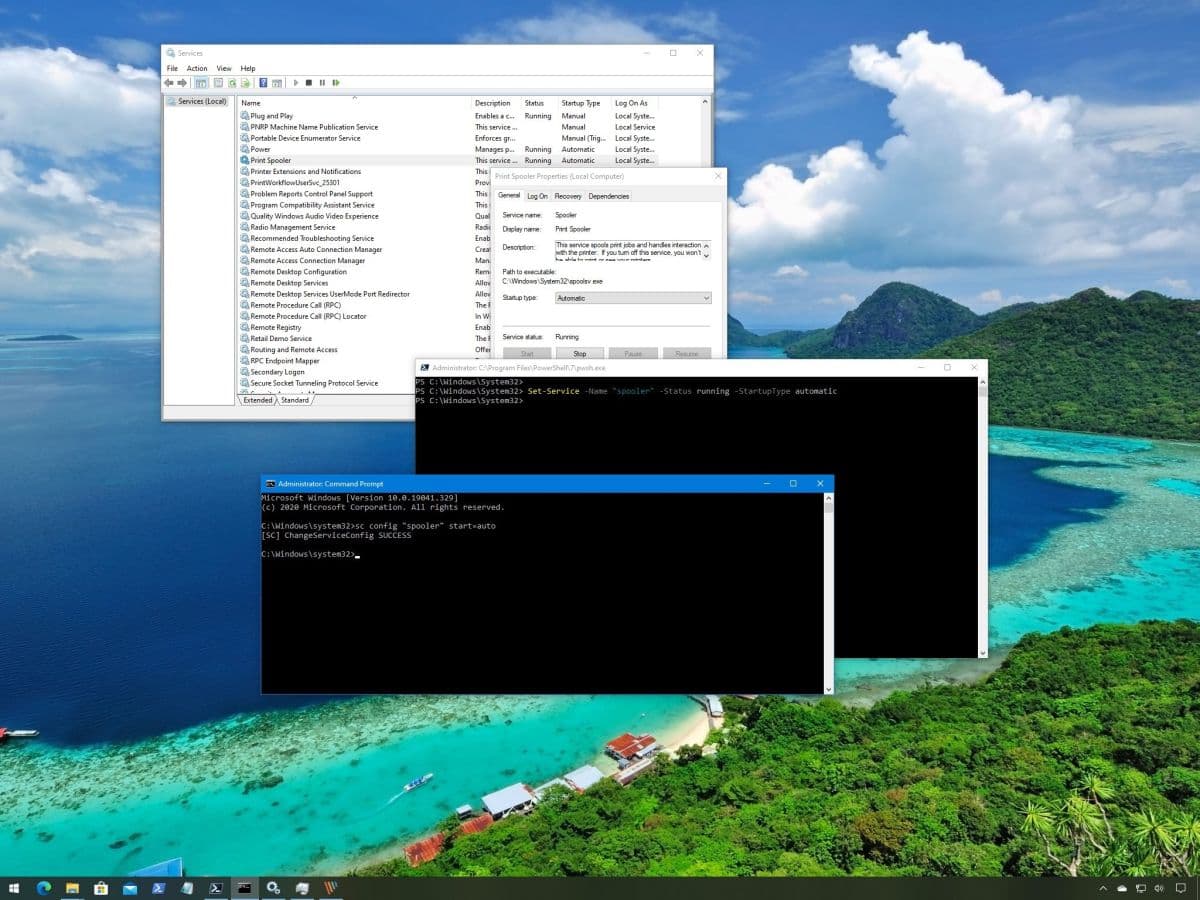Open the notification center icon
This screenshot has width=1200, height=900.
1181,888
